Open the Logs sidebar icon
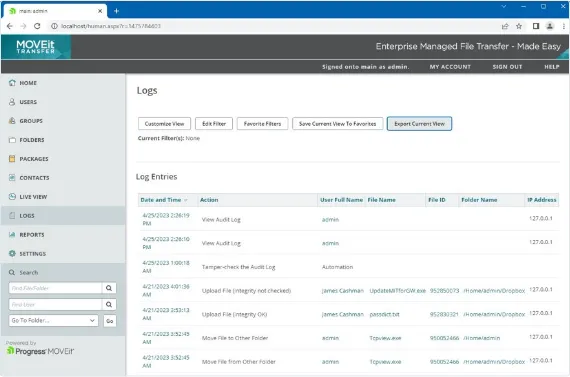Viewport: 570px width, 377px height. point(12,216)
